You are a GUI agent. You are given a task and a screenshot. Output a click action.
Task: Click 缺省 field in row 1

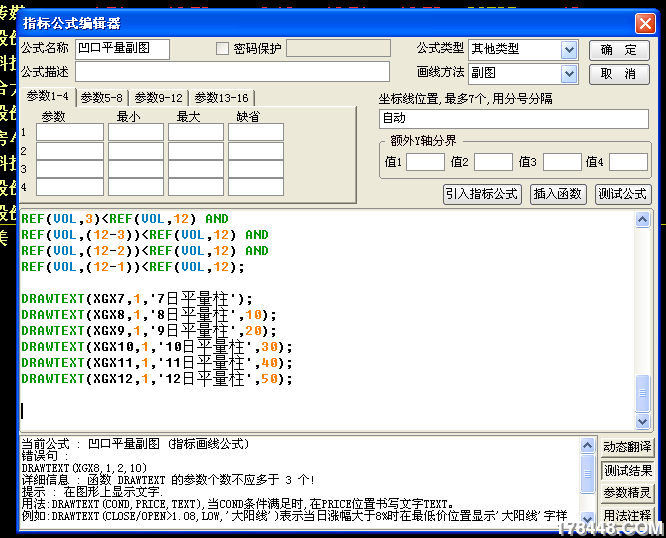(x=256, y=132)
